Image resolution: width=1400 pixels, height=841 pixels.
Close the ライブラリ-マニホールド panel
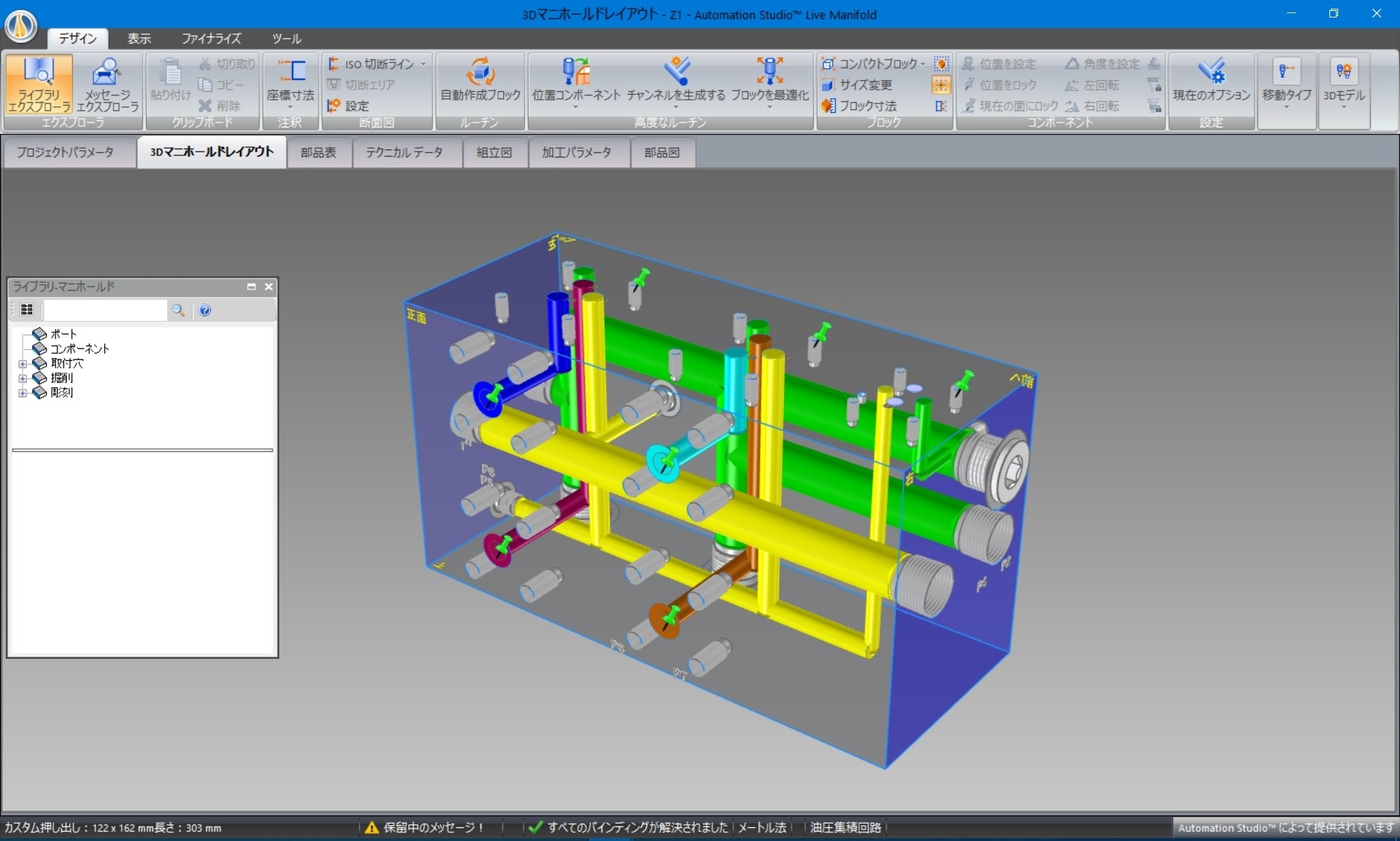pyautogui.click(x=268, y=286)
